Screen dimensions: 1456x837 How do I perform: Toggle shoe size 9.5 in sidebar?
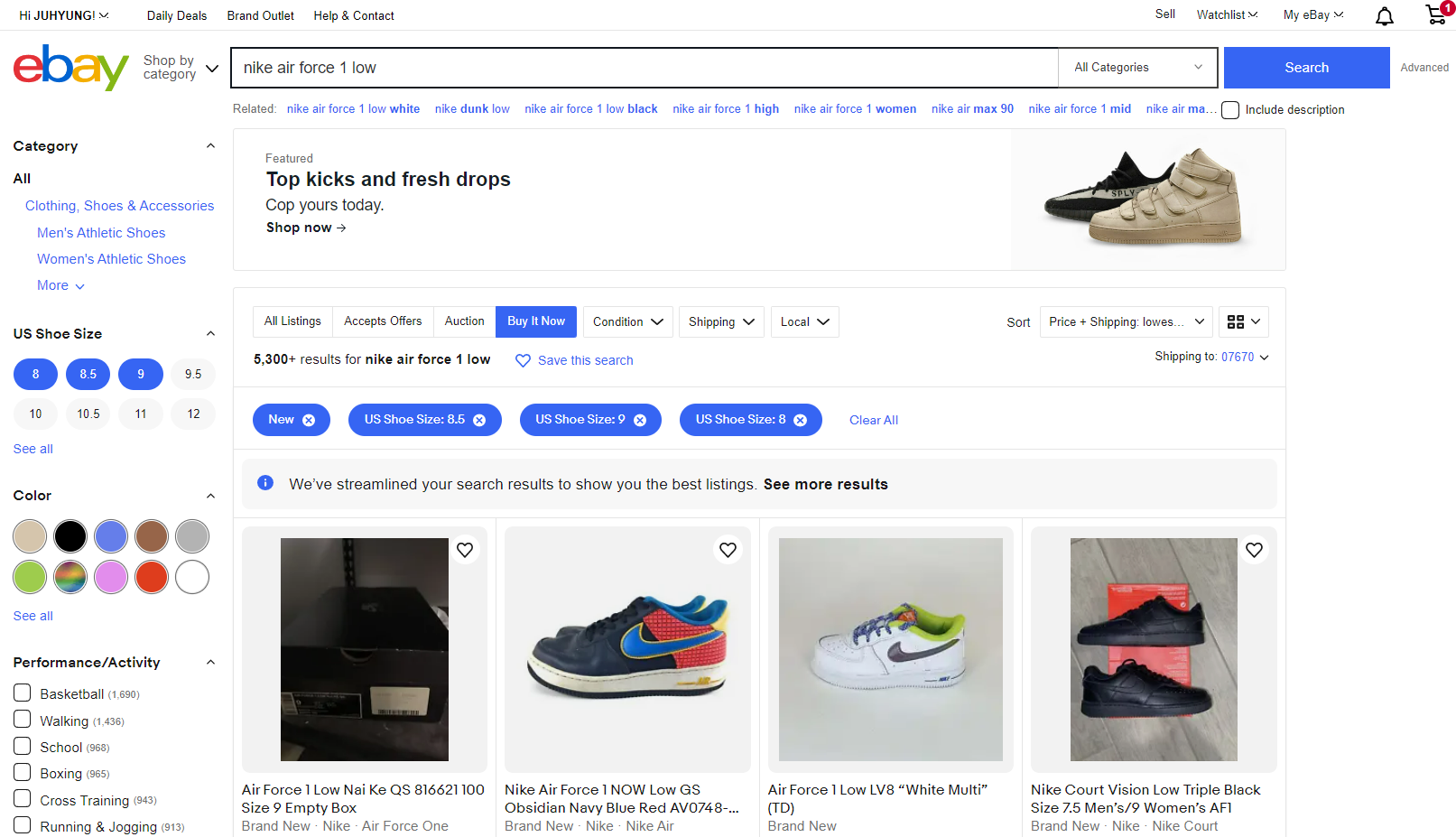tap(193, 374)
